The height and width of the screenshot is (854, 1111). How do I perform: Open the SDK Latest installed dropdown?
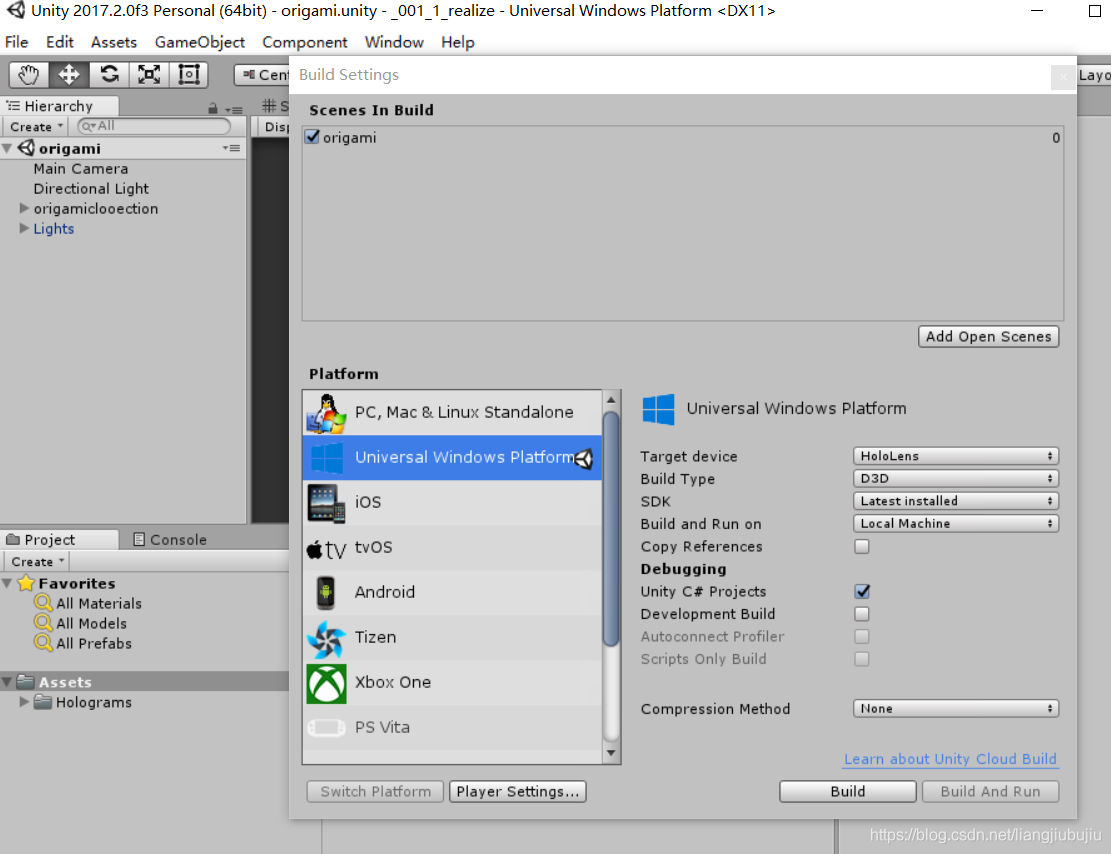coord(956,501)
